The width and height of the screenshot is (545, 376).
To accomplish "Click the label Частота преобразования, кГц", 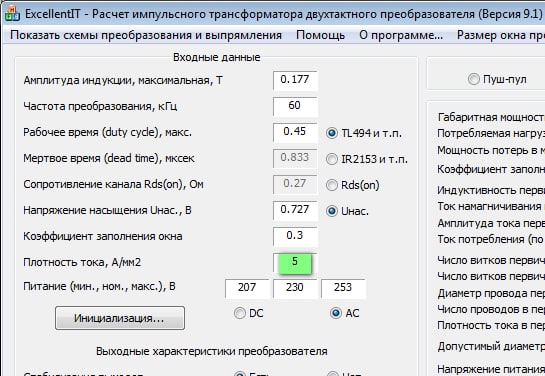I will click(x=100, y=106).
